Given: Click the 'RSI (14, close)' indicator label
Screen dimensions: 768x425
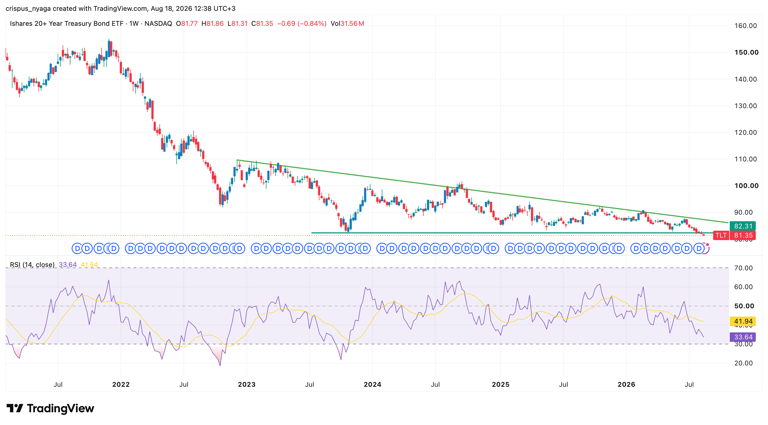Looking at the screenshot, I should pos(32,264).
